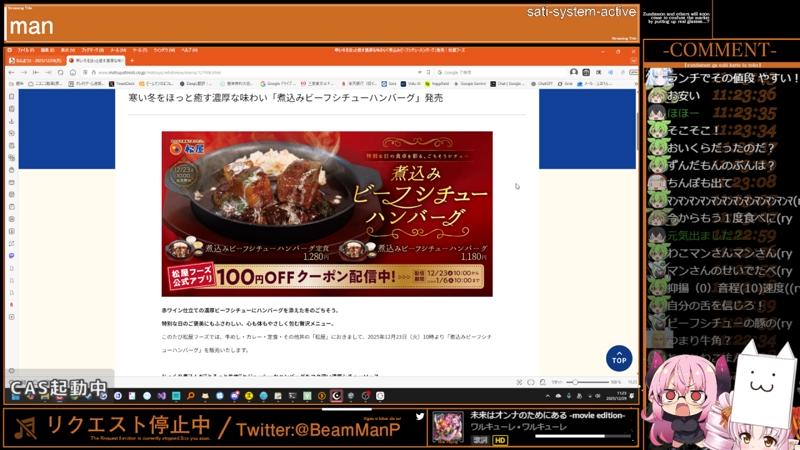Open the Bookmarks side panel
Image resolution: width=800 pixels, height=450 pixels.
tap(11, 96)
